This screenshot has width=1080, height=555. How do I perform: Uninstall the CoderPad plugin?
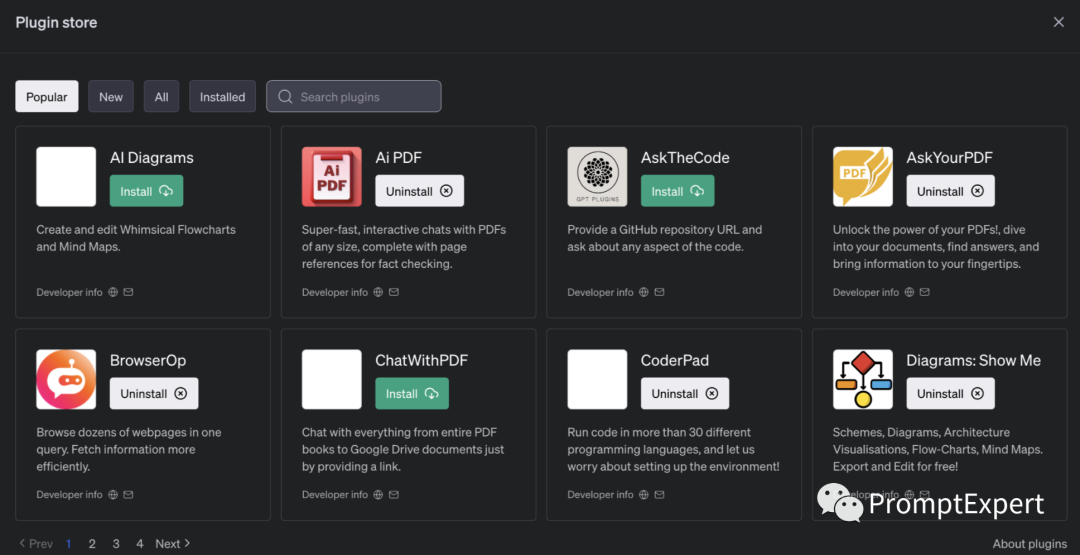tap(685, 393)
